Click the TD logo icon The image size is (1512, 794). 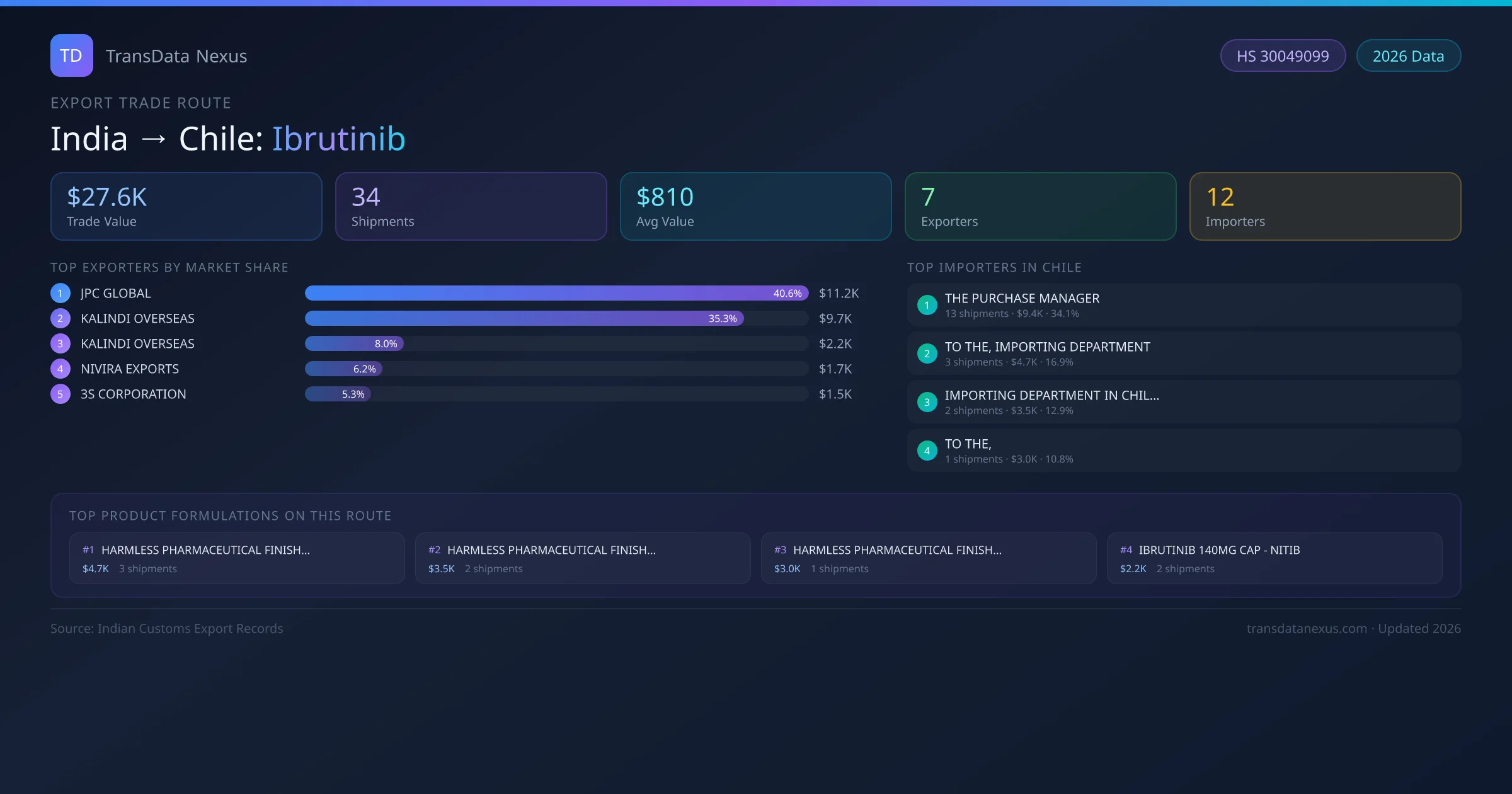[x=71, y=55]
